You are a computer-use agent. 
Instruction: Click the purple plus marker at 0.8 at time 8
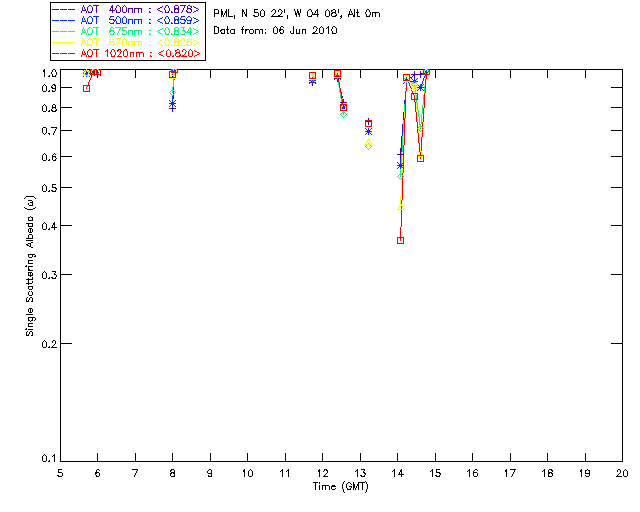pyautogui.click(x=173, y=109)
